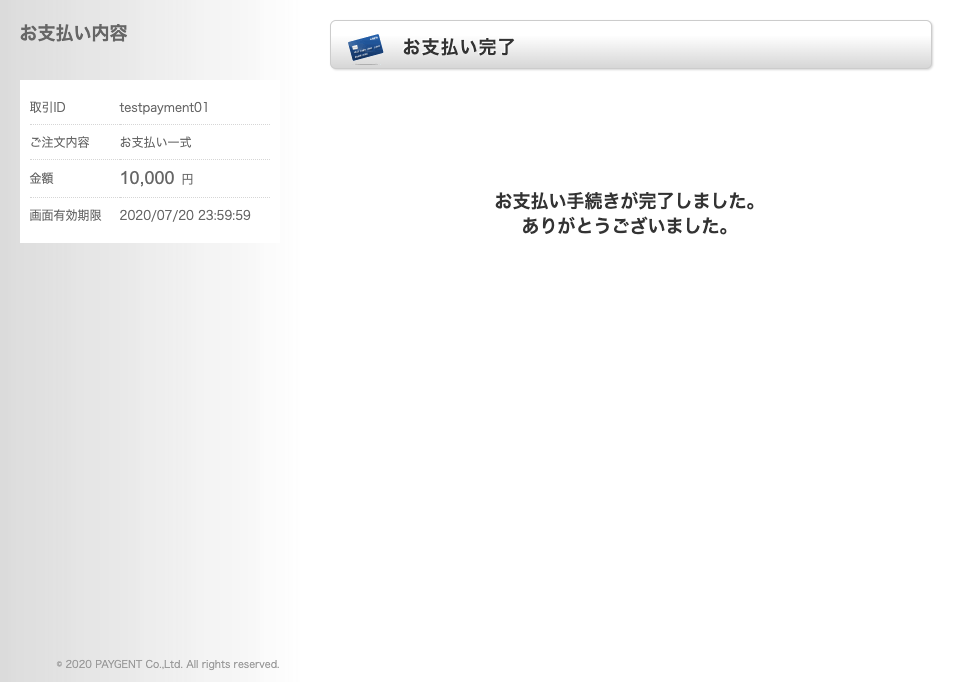Select order content お支払い一式
956x682 pixels.
click(x=155, y=142)
